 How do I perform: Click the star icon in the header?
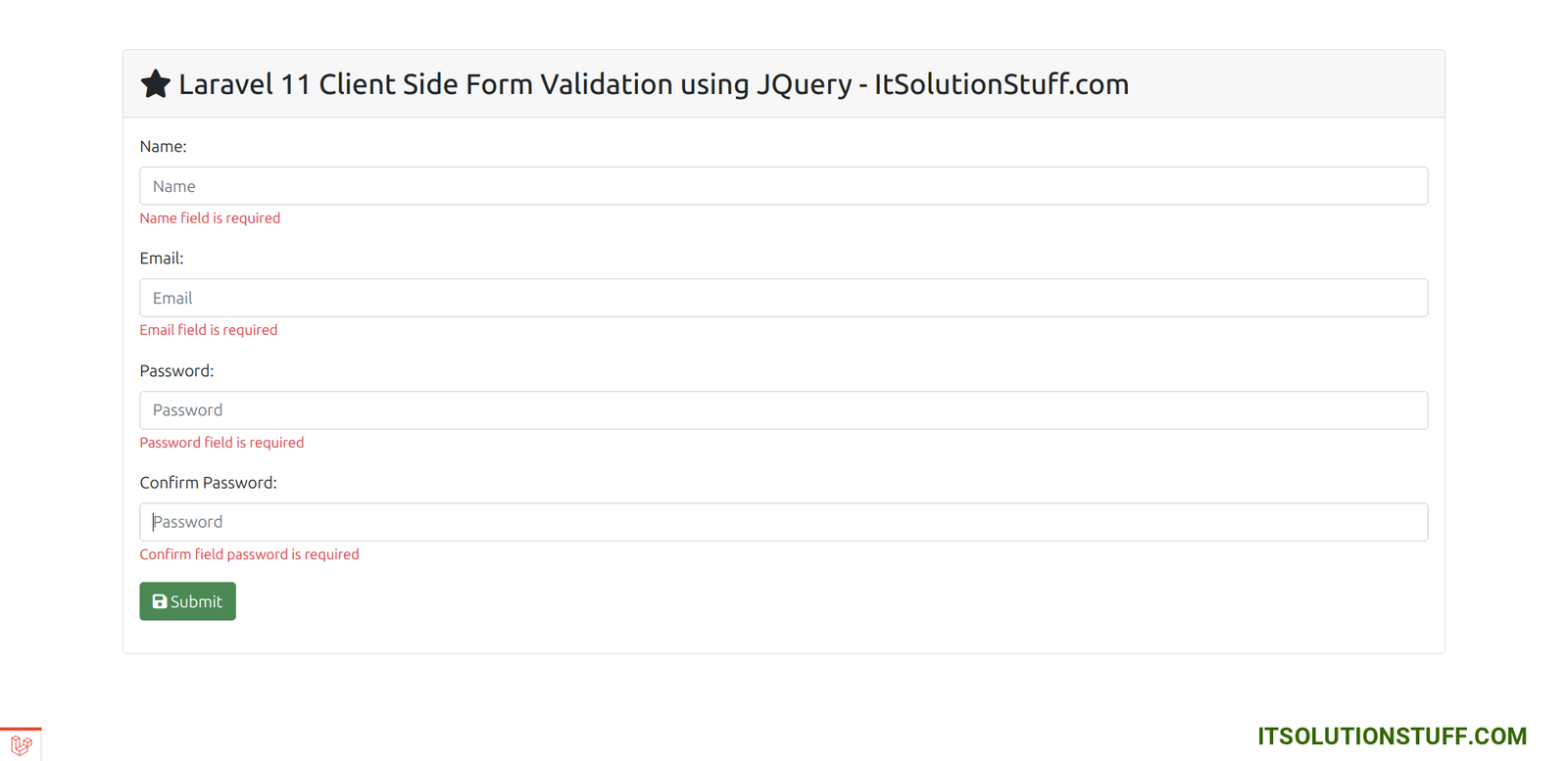(155, 83)
